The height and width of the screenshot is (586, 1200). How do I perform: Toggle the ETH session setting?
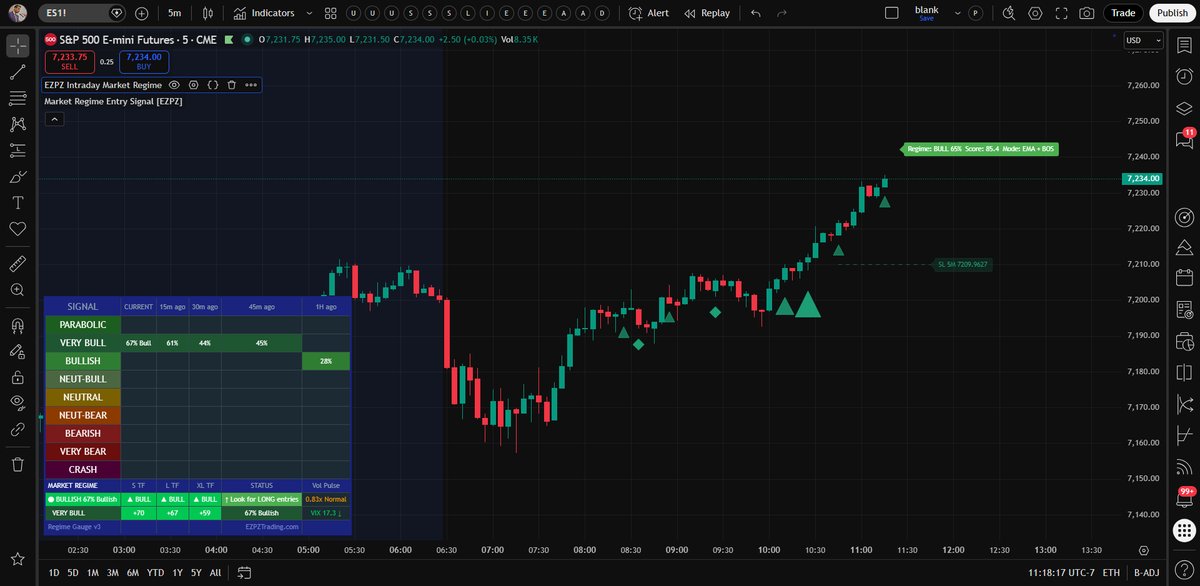pos(1111,572)
